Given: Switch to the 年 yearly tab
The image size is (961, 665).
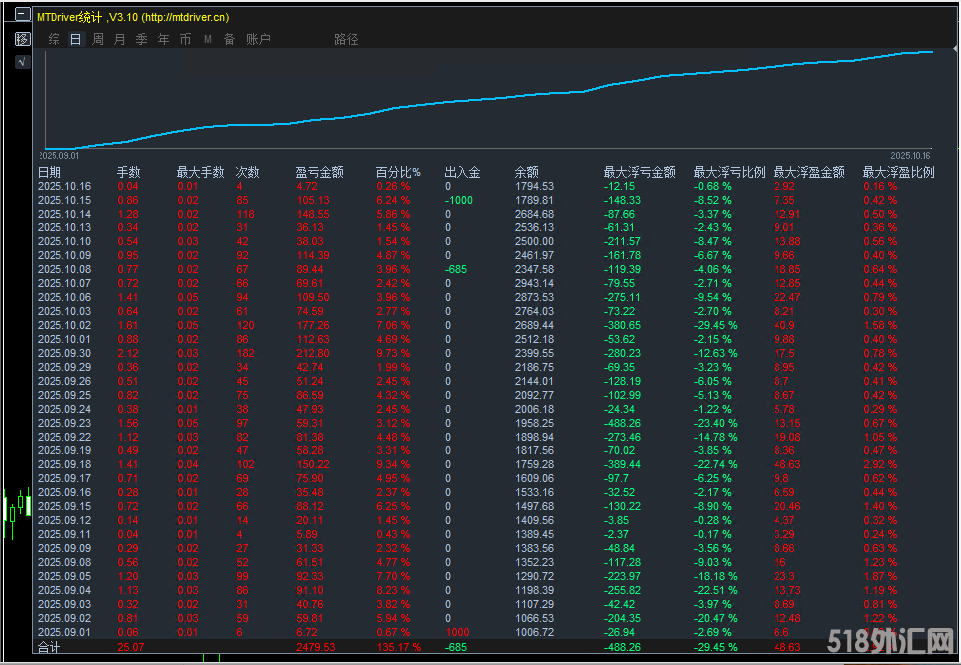Looking at the screenshot, I should click(x=164, y=39).
